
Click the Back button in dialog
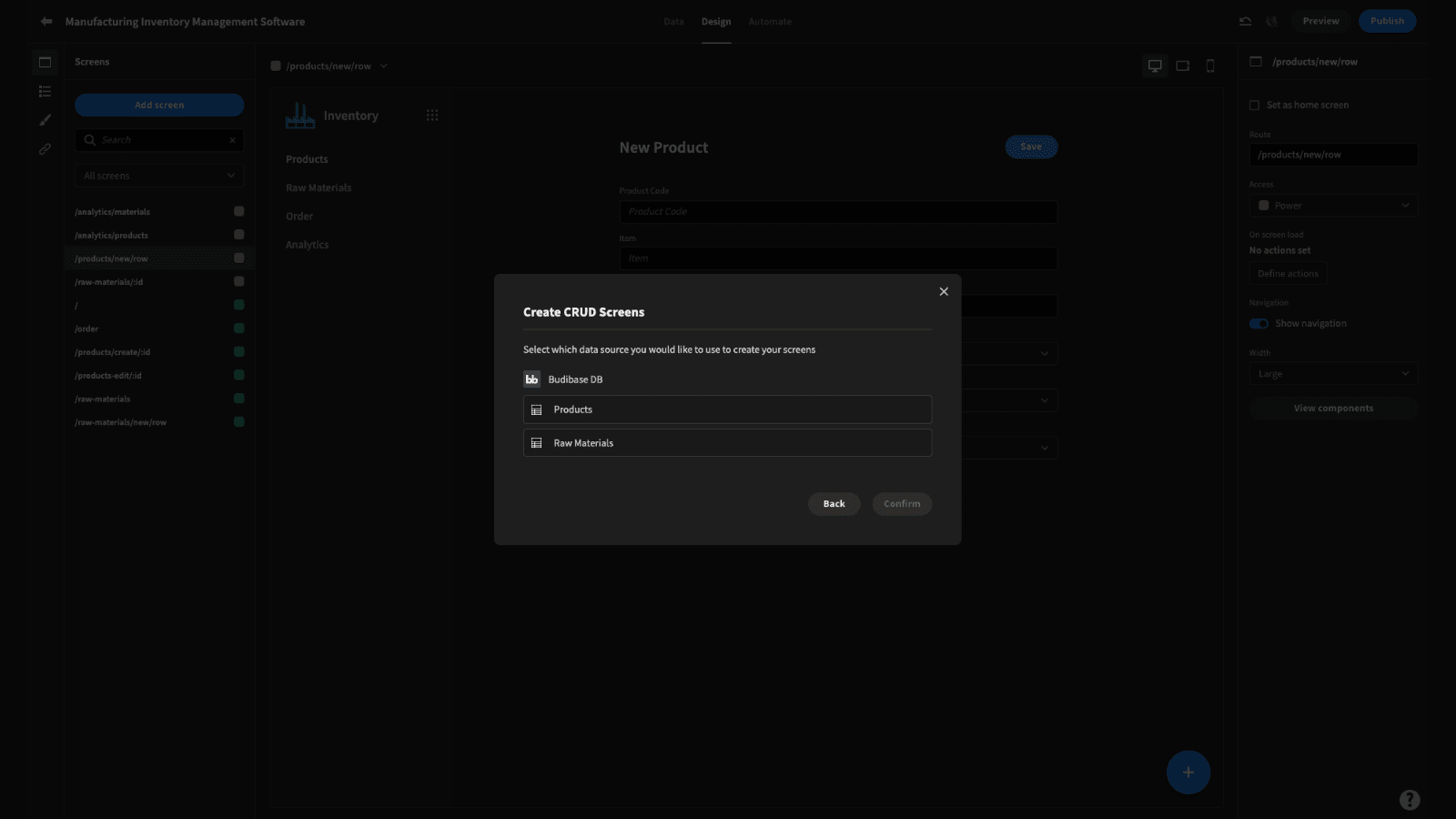(834, 504)
